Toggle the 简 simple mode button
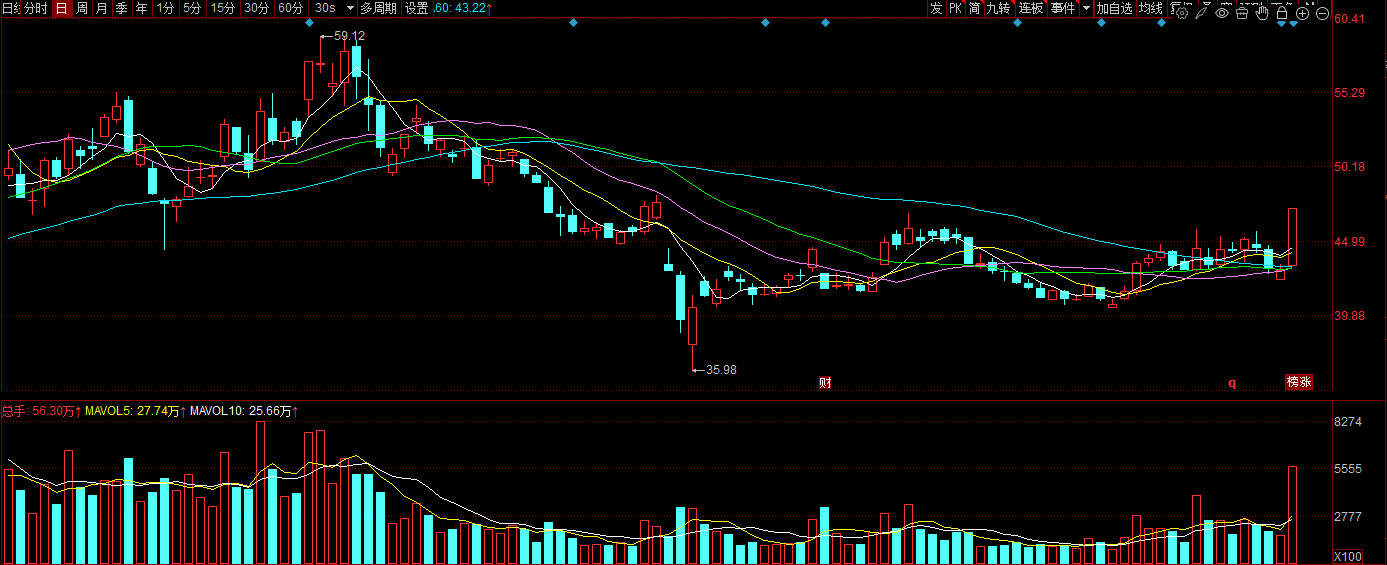1387x565 pixels. pyautogui.click(x=974, y=8)
